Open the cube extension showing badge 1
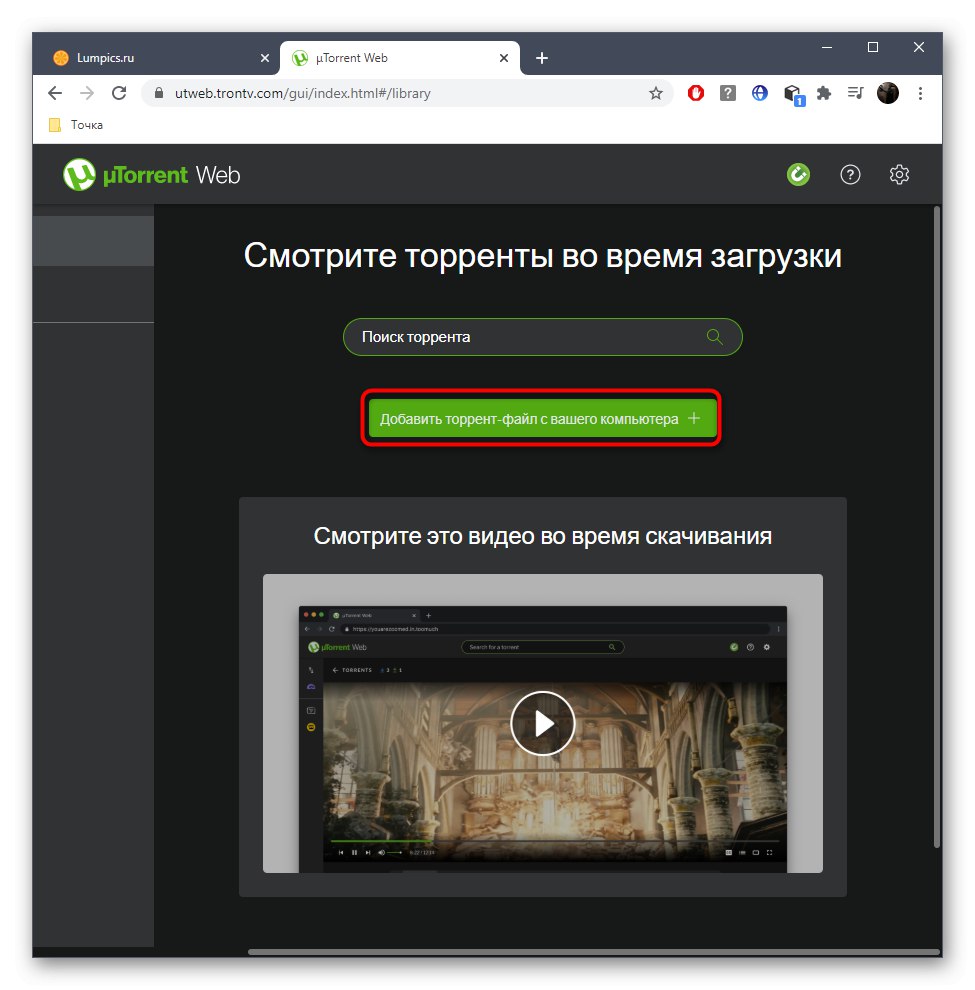The height and width of the screenshot is (990, 975). 792,93
